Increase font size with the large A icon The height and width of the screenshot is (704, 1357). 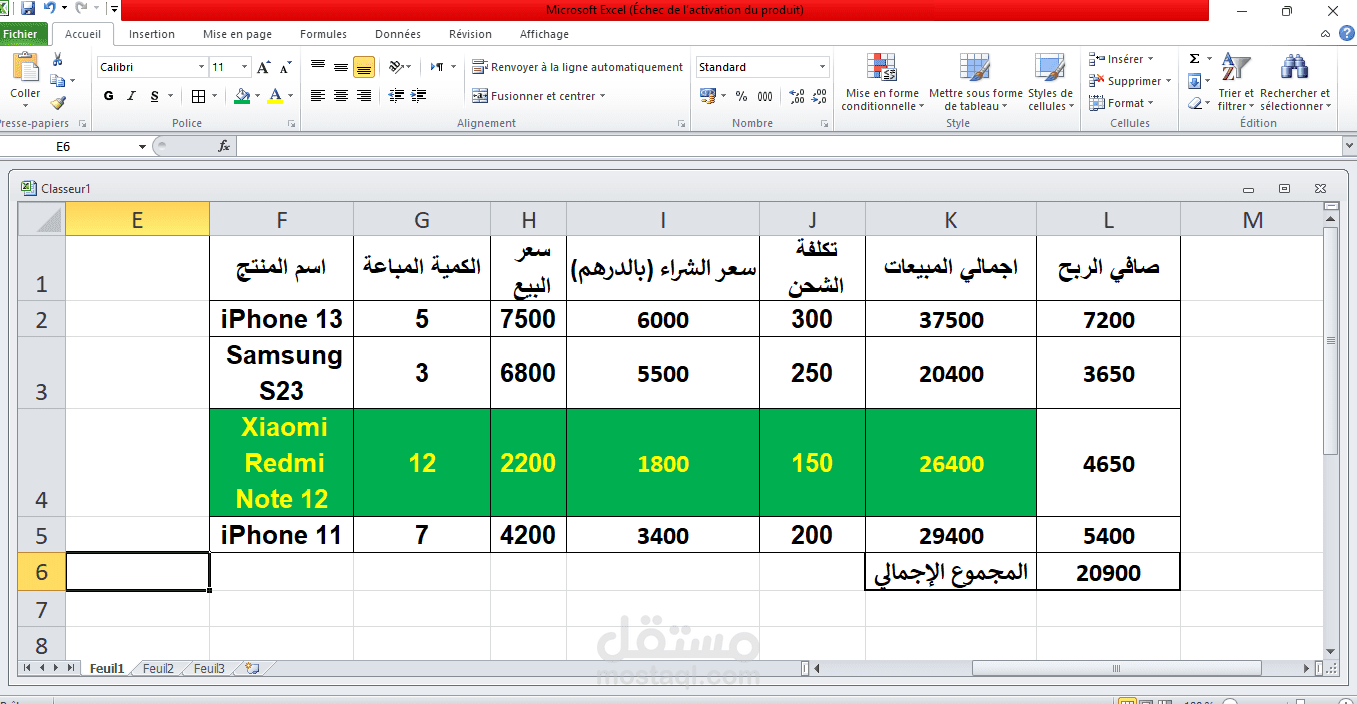(264, 67)
